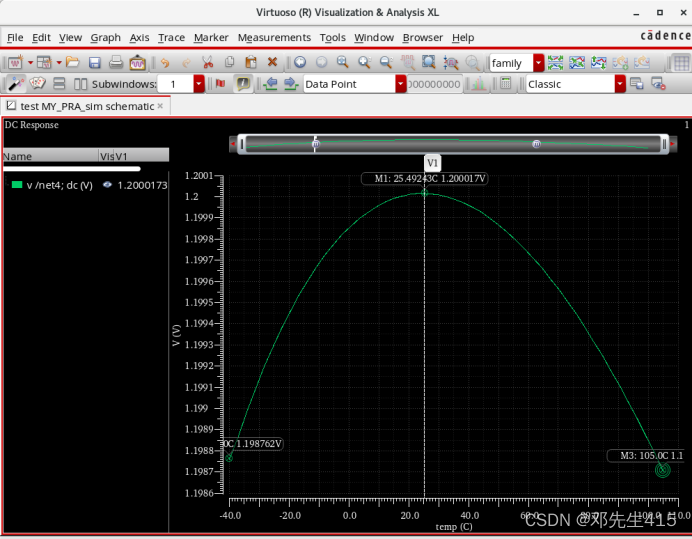Image resolution: width=692 pixels, height=539 pixels.
Task: Click right handle of zoom range slider
Action: pos(664,144)
